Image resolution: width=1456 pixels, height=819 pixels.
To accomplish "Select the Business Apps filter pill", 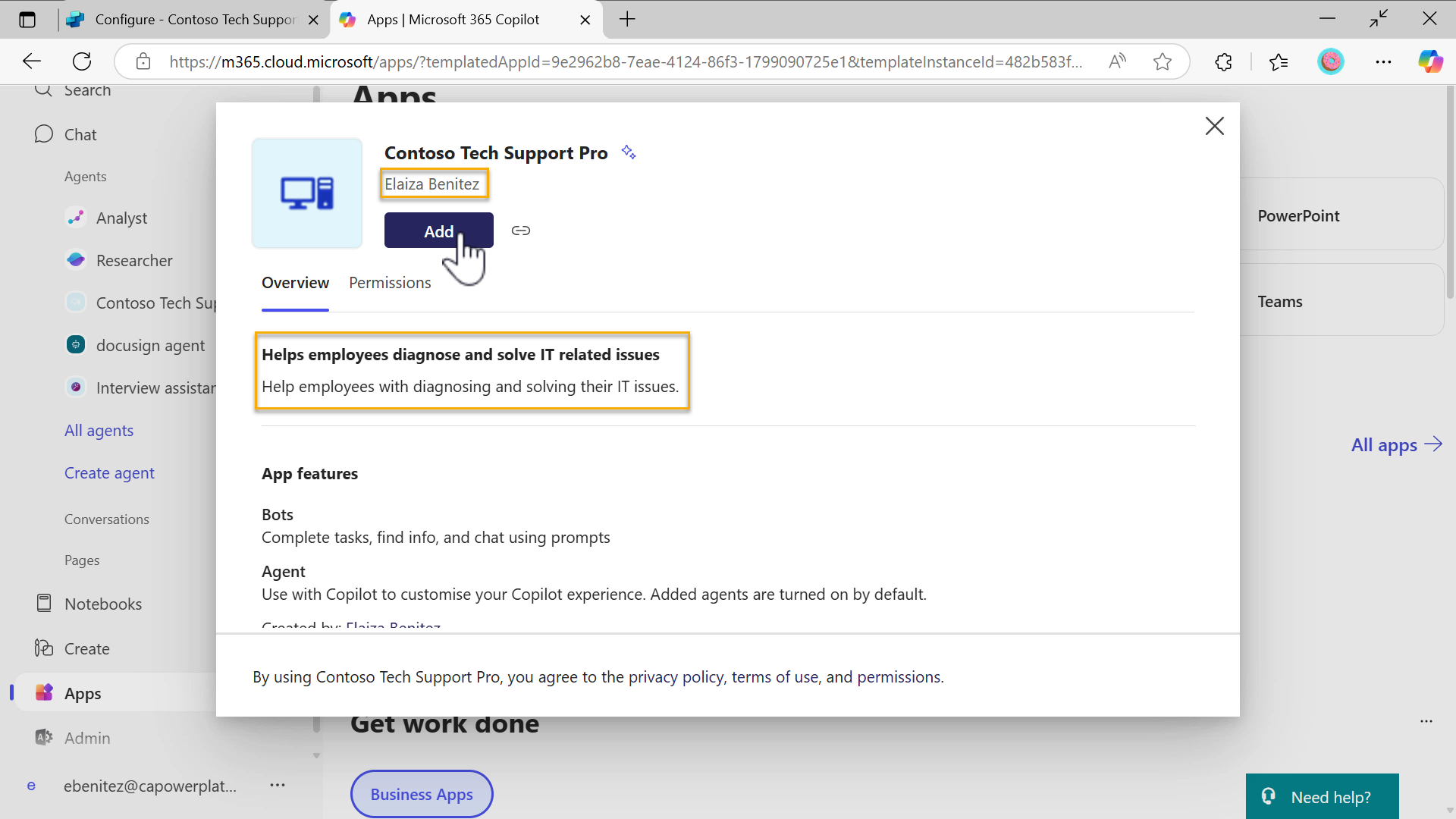I will click(x=422, y=794).
